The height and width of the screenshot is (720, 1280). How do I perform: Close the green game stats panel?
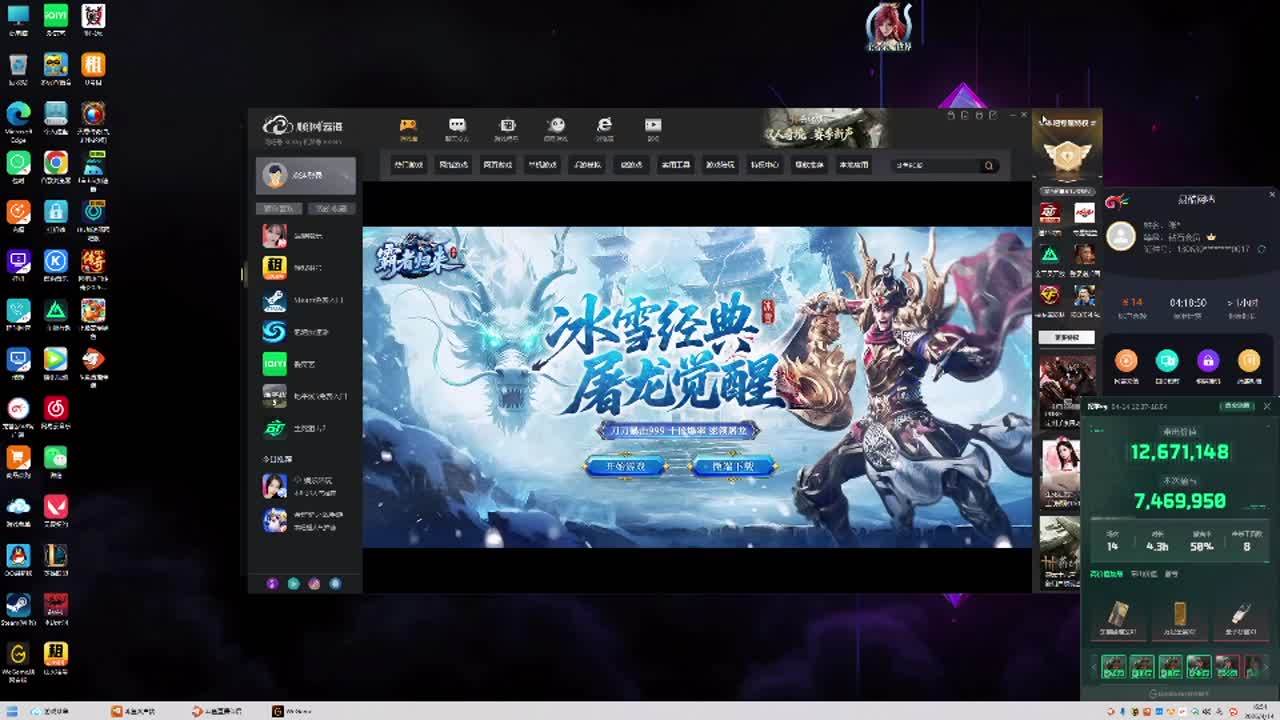(x=1266, y=406)
